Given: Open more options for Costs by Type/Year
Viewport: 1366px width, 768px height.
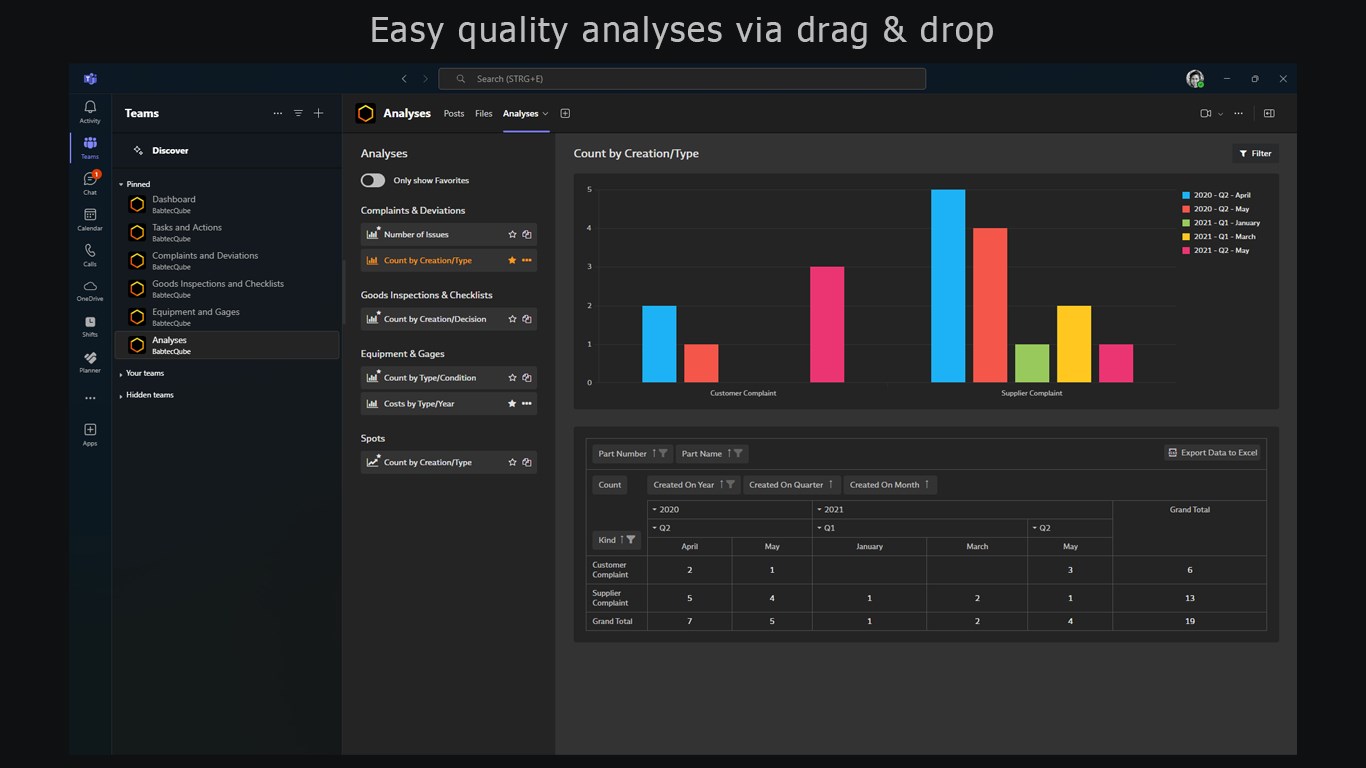Looking at the screenshot, I should point(527,404).
